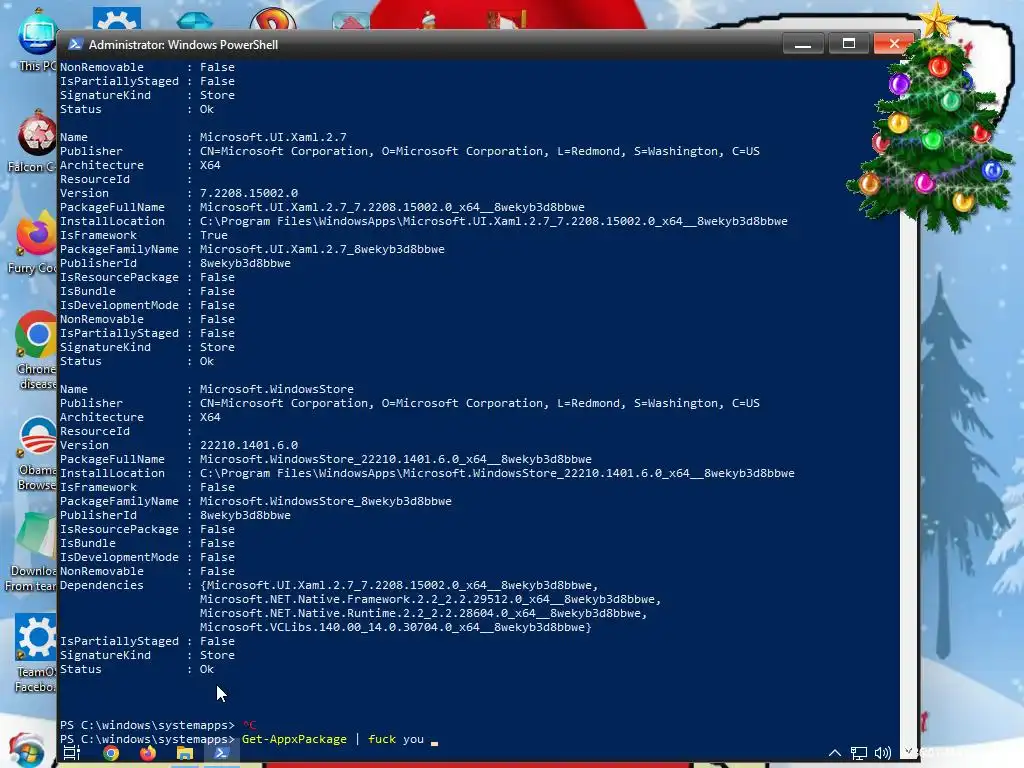Click the version value 22210.1401.6.0
This screenshot has width=1024, height=768.
[x=249, y=445]
